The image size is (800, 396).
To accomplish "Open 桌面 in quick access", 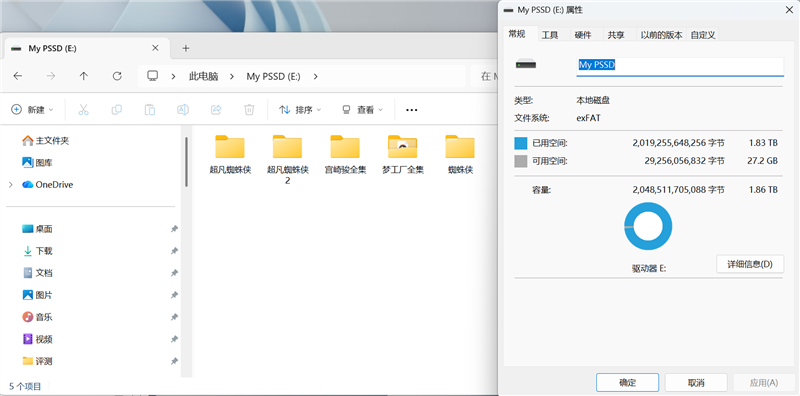I will (38, 229).
